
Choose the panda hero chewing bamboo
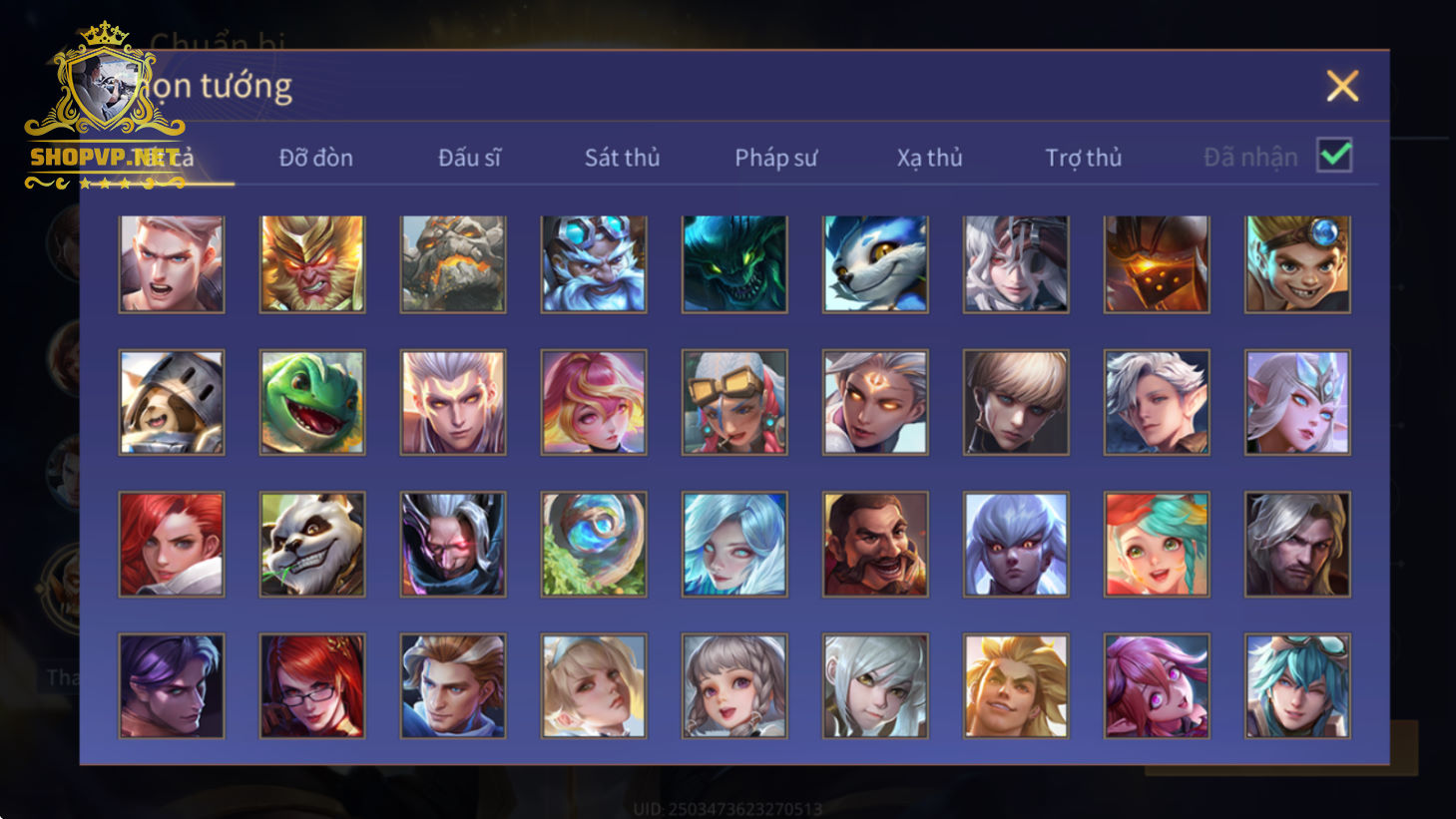312,545
